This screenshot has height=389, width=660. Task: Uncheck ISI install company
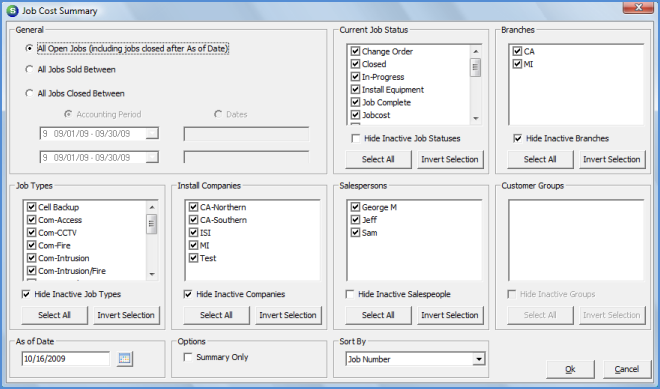click(194, 233)
